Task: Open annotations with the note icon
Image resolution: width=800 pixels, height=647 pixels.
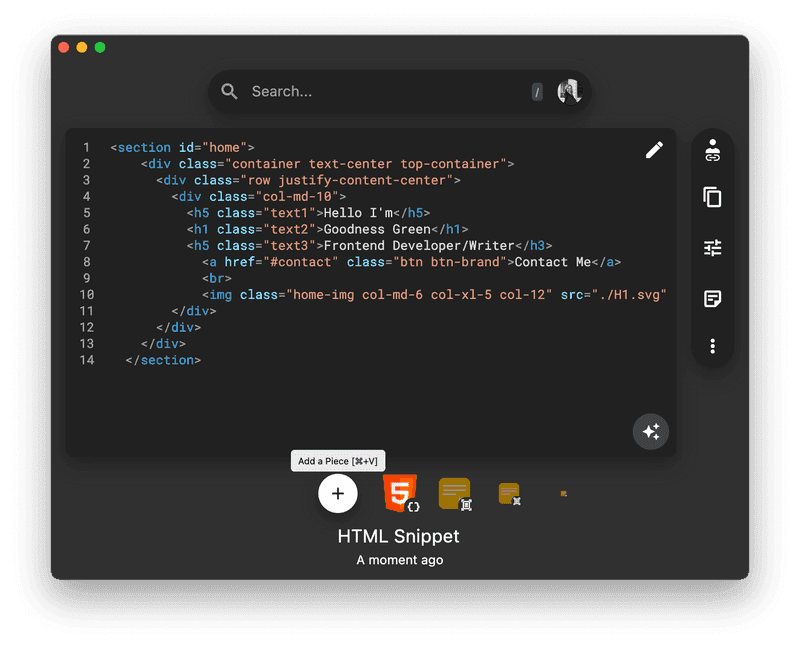Action: tap(712, 298)
